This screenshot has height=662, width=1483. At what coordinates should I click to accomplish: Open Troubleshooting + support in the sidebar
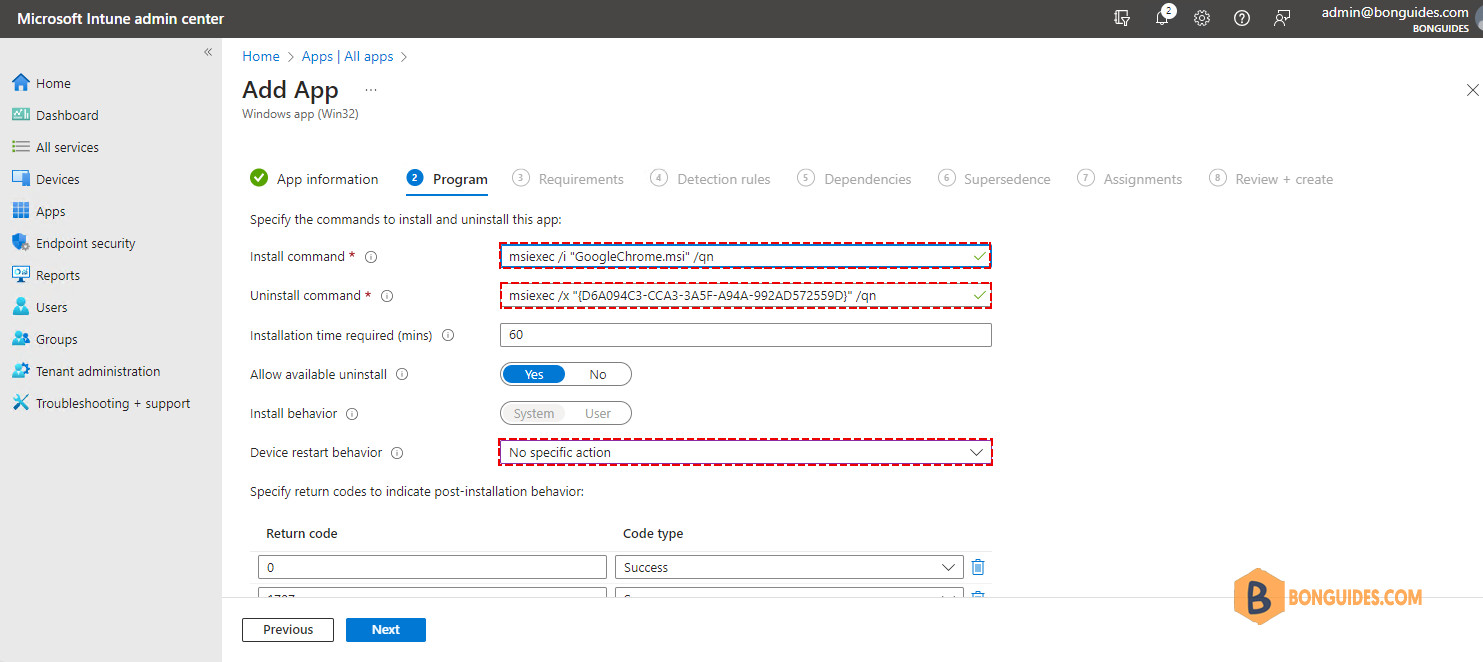(x=112, y=403)
